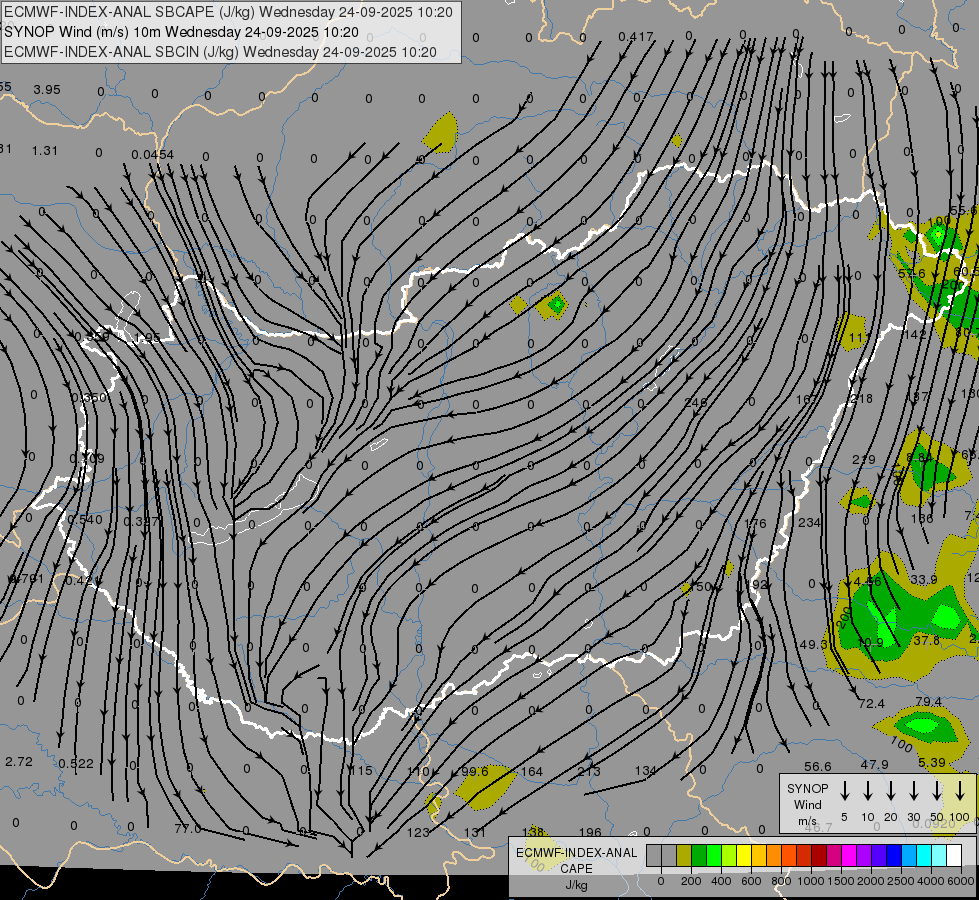The height and width of the screenshot is (900, 979).
Task: Click the wind arrow above 5 m/s
Action: pos(844,790)
